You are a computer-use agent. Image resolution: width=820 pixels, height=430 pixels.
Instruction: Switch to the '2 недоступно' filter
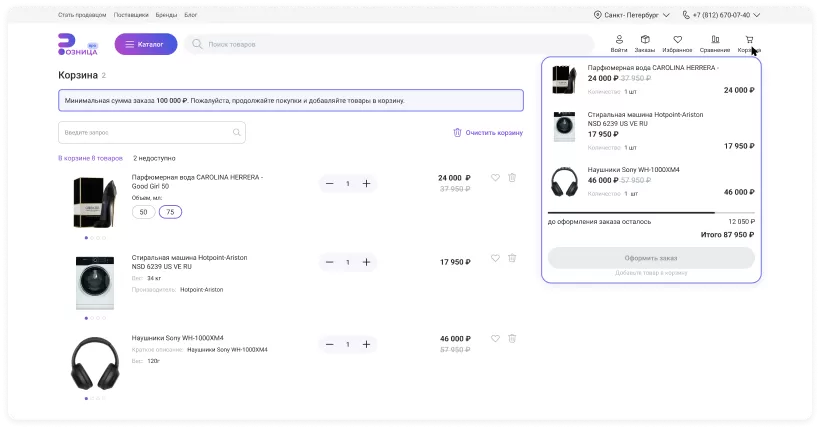coord(154,158)
